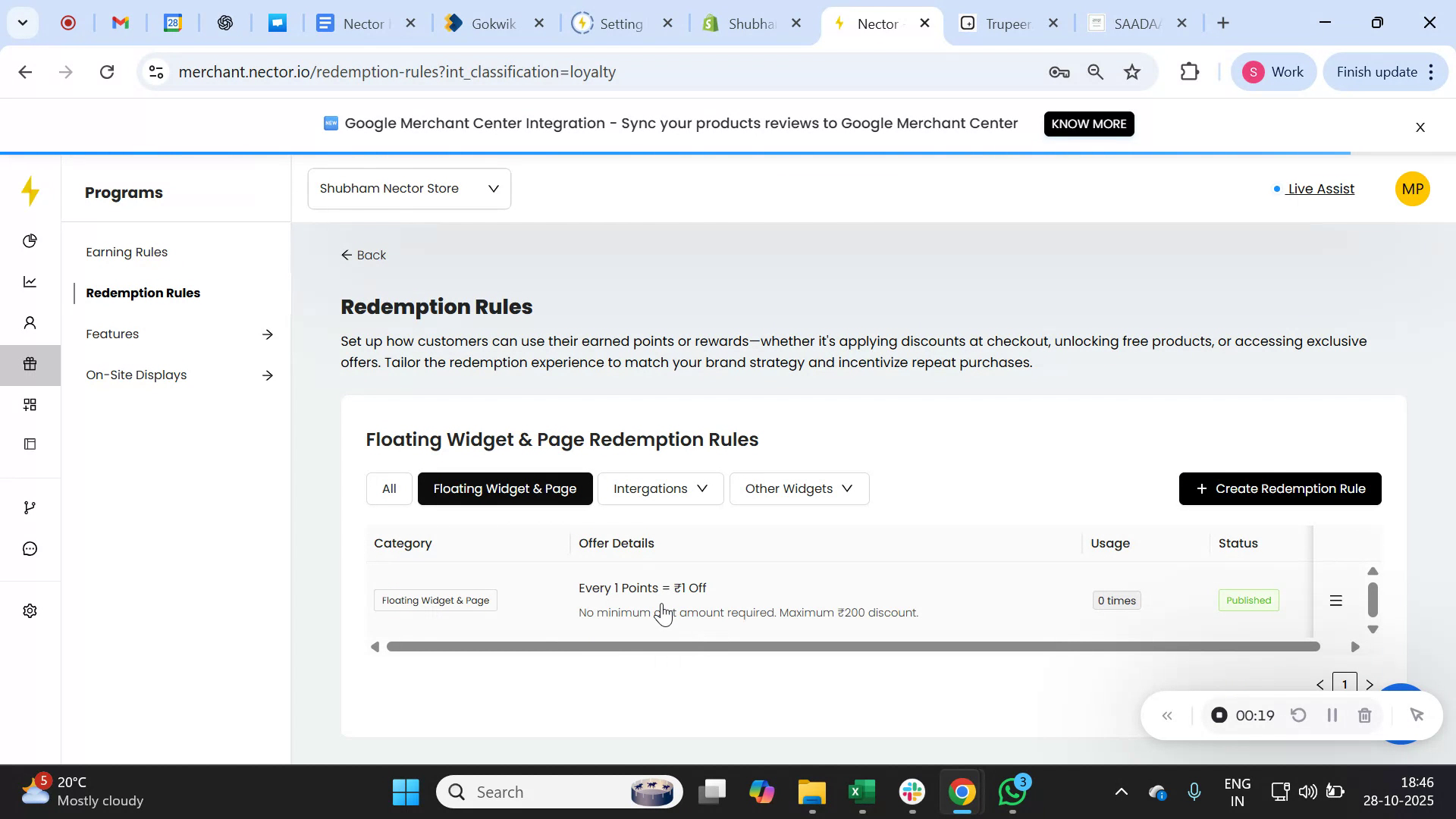The height and width of the screenshot is (819, 1456).
Task: Pause the screen recording
Action: 1332,716
